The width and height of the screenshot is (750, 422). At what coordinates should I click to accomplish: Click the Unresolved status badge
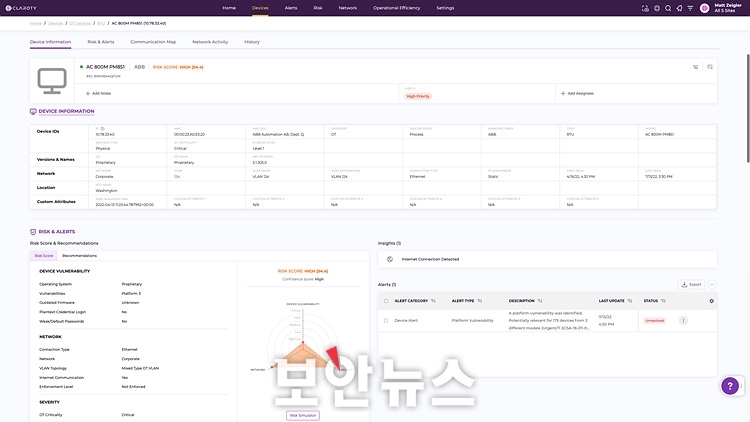[x=654, y=321]
